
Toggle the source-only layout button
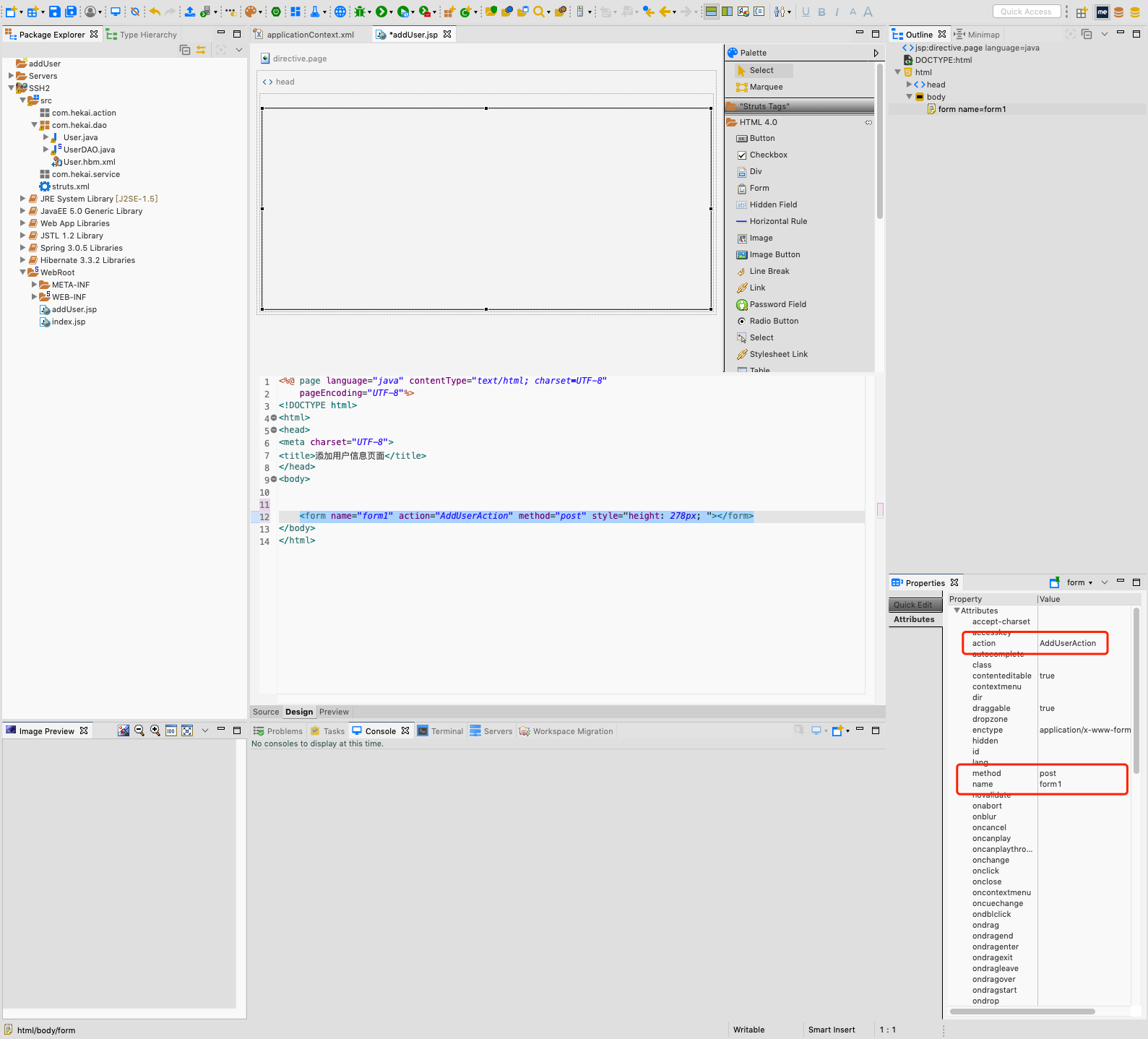click(759, 12)
